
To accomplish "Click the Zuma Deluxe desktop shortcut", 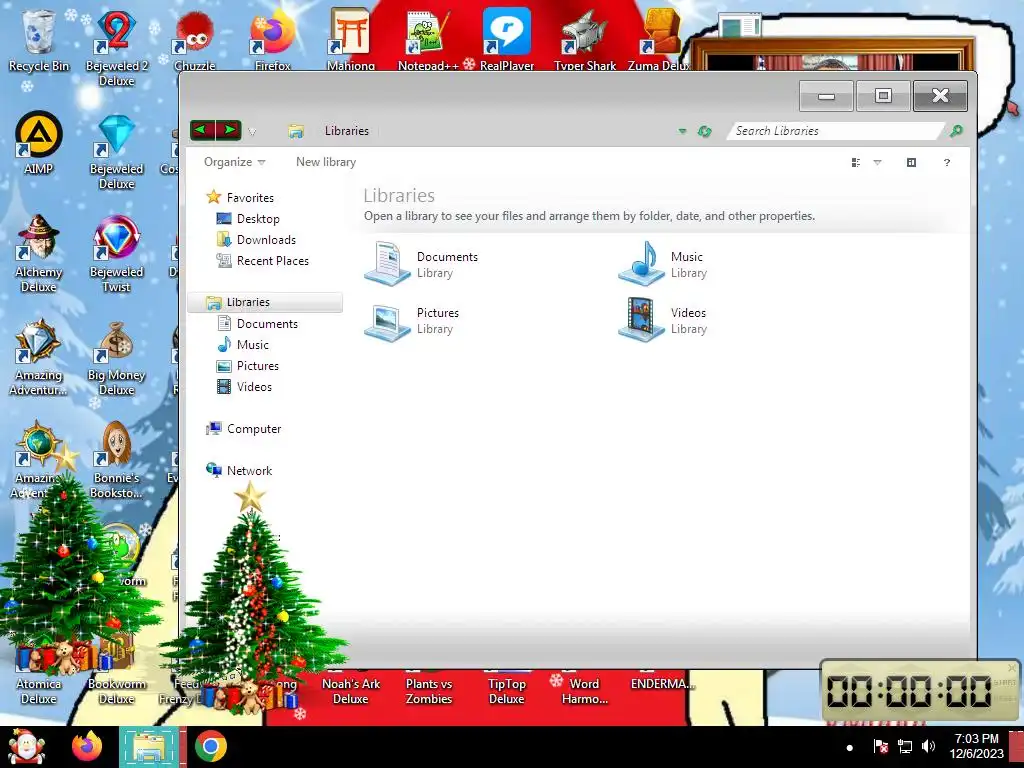I will click(x=660, y=40).
